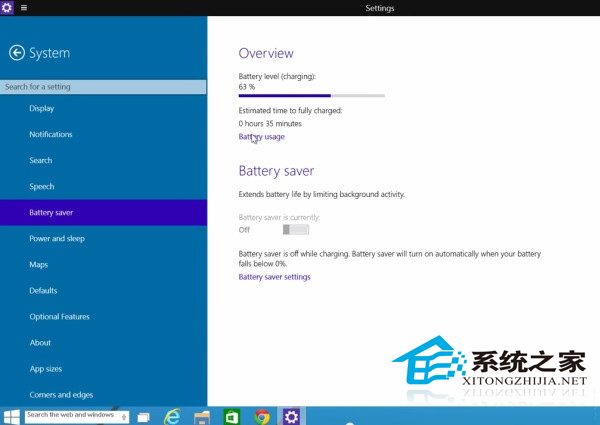Open File Explorer from taskbar

tap(202, 417)
